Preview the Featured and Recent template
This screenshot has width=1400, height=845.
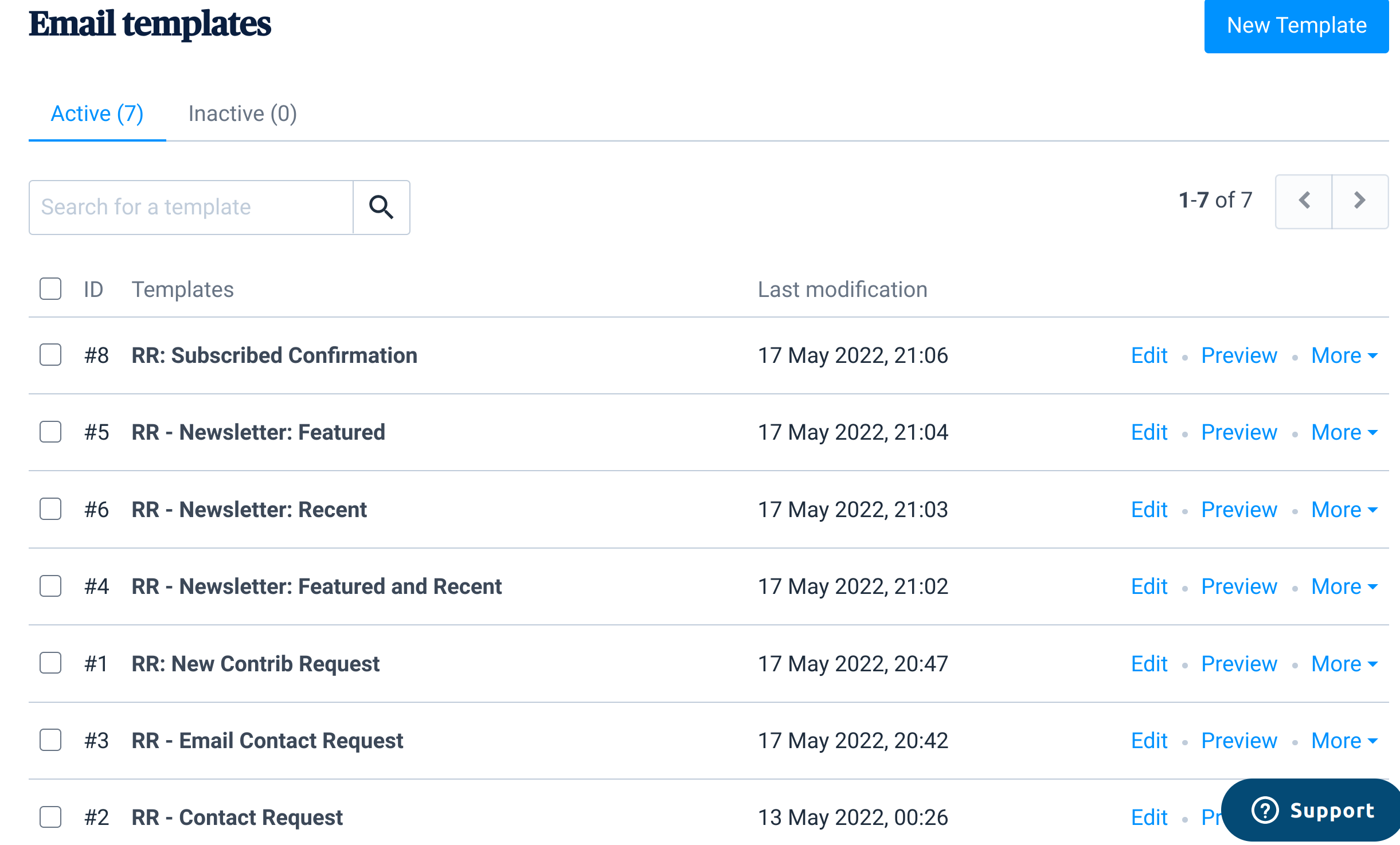1239,586
